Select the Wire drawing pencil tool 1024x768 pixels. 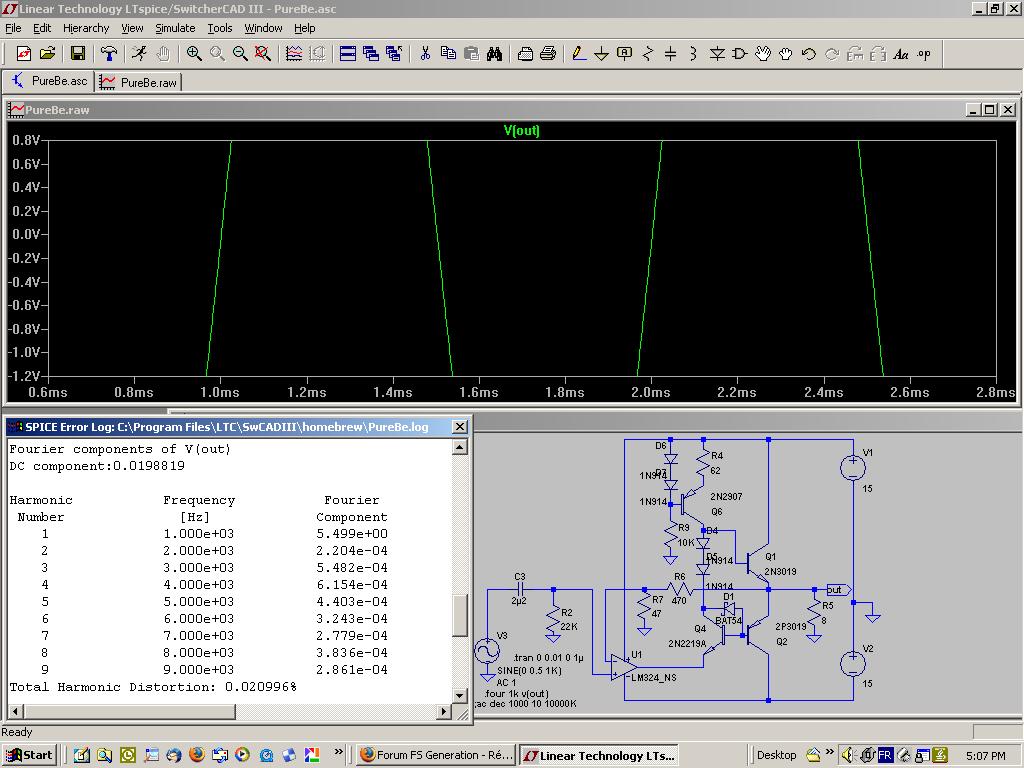click(579, 54)
